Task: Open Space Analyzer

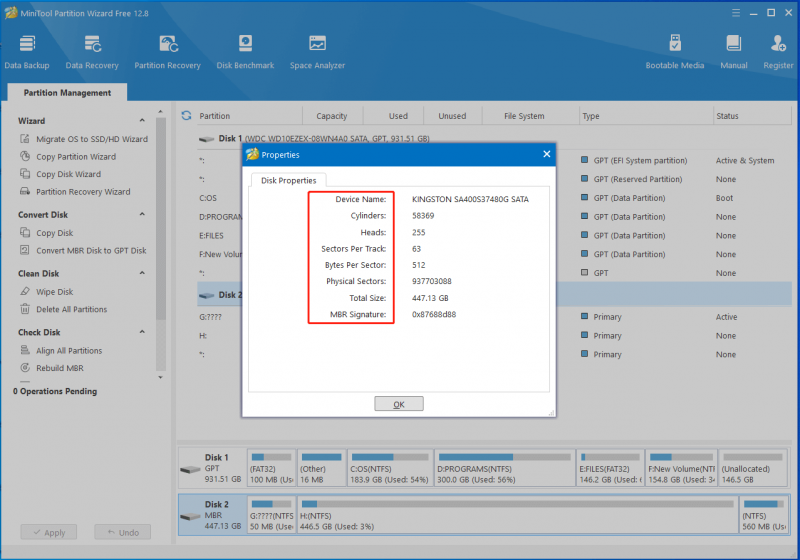Action: (x=317, y=51)
